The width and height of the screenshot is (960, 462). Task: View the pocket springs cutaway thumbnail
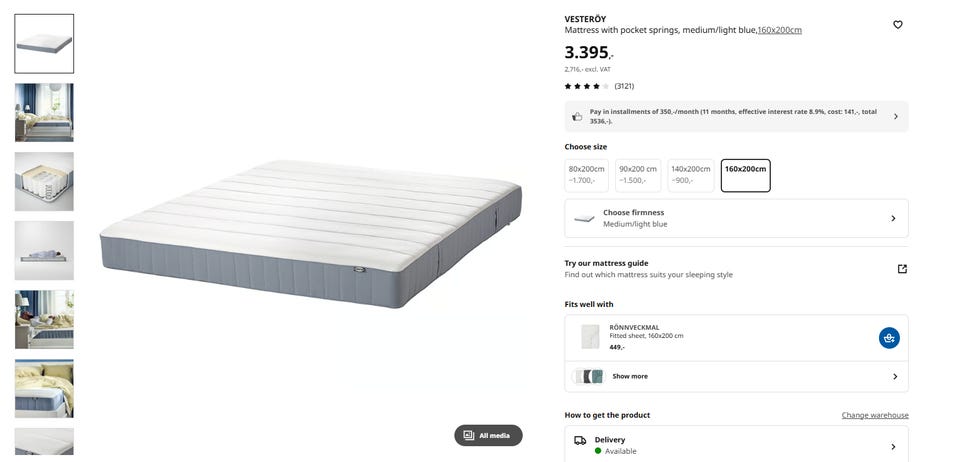click(44, 182)
